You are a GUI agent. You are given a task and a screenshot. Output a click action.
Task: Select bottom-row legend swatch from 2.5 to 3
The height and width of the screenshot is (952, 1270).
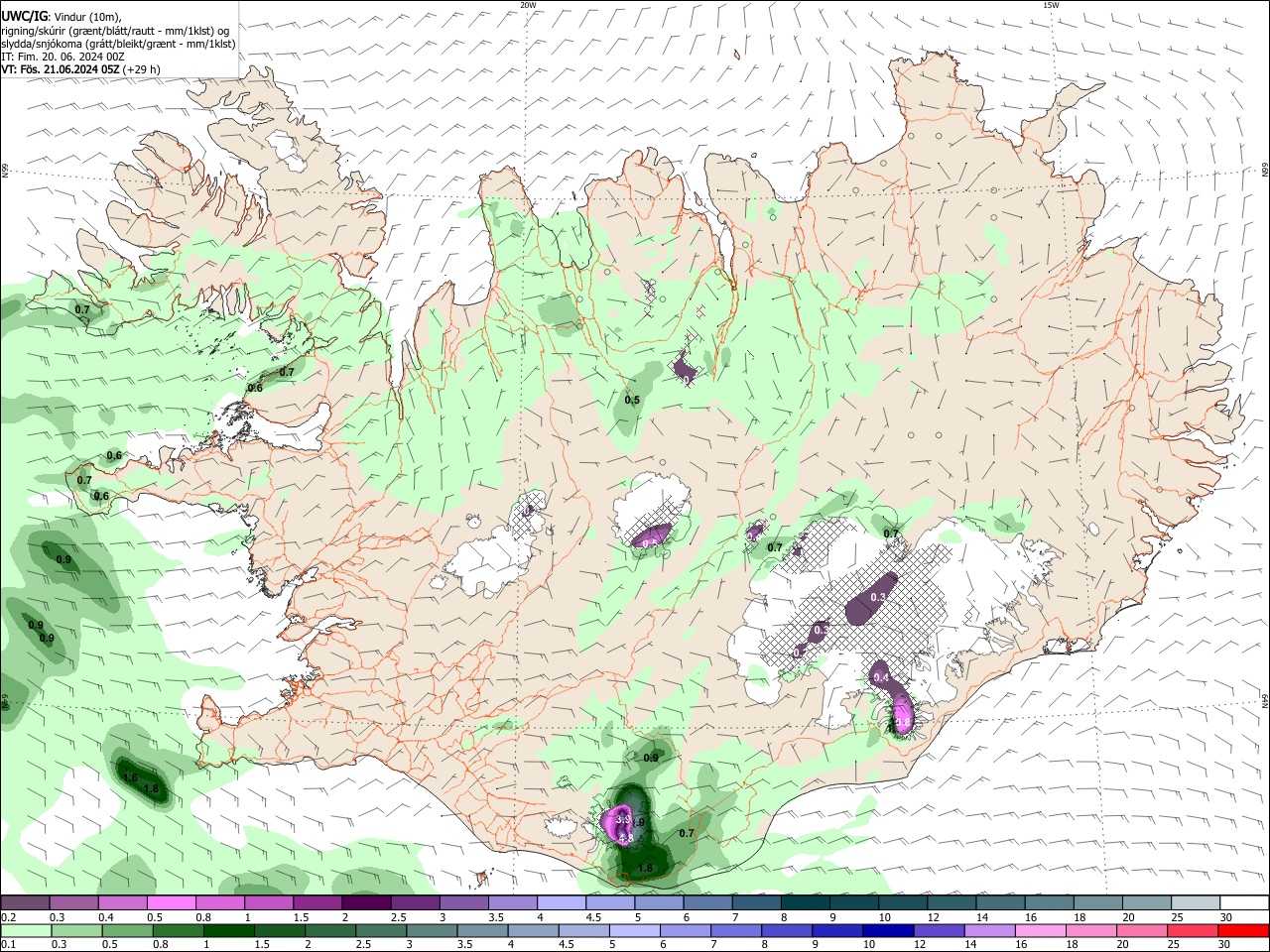pyautogui.click(x=380, y=930)
